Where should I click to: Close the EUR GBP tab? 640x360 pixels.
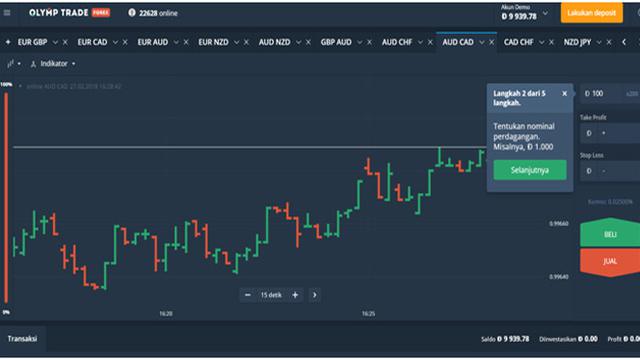[x=65, y=42]
